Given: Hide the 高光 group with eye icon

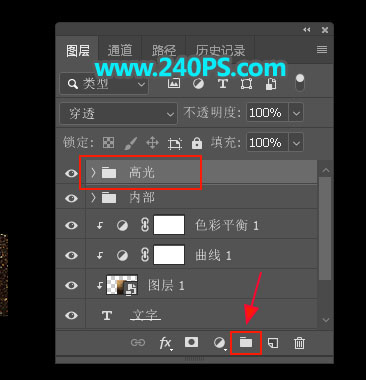Looking at the screenshot, I should [71, 173].
